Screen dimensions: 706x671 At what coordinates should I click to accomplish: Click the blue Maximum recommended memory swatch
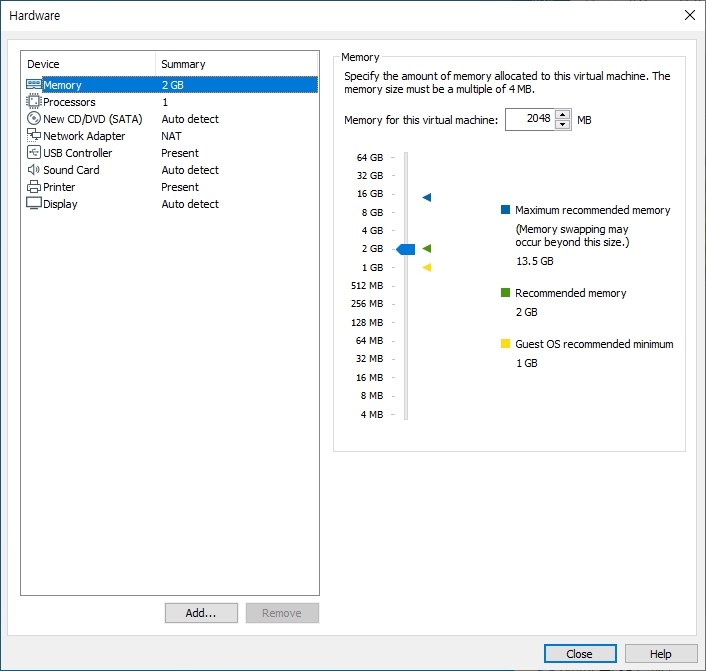(x=505, y=209)
